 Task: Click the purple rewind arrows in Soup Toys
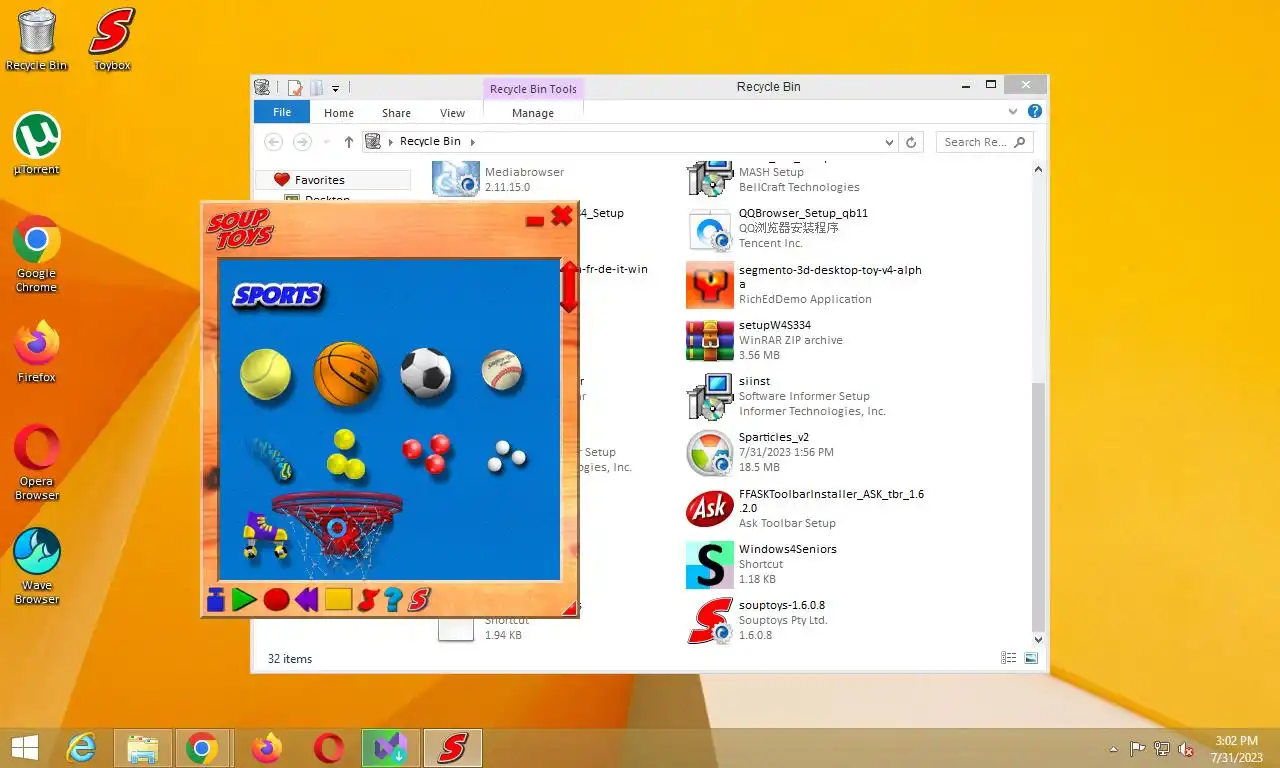306,600
